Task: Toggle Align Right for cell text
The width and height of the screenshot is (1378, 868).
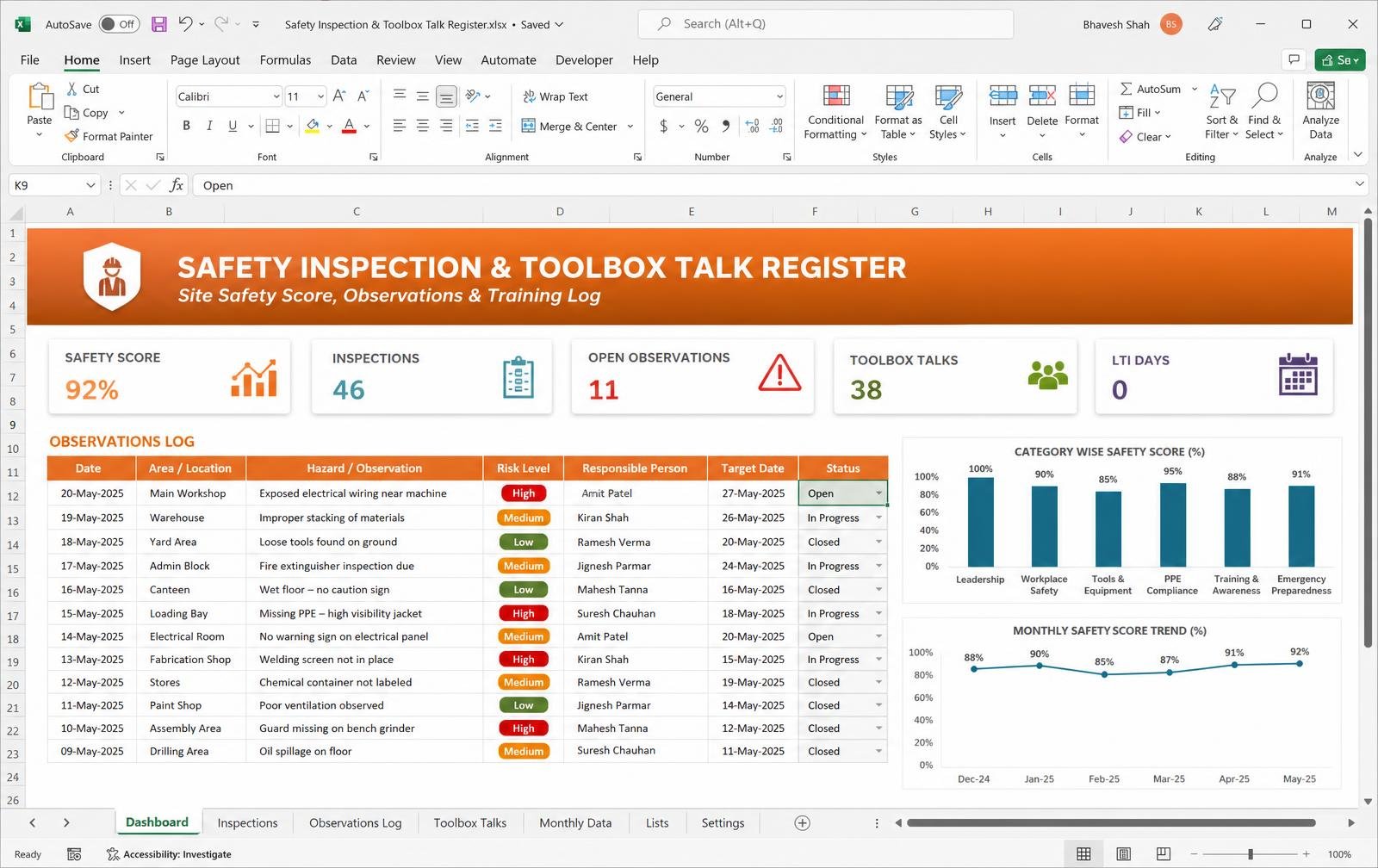Action: (446, 126)
